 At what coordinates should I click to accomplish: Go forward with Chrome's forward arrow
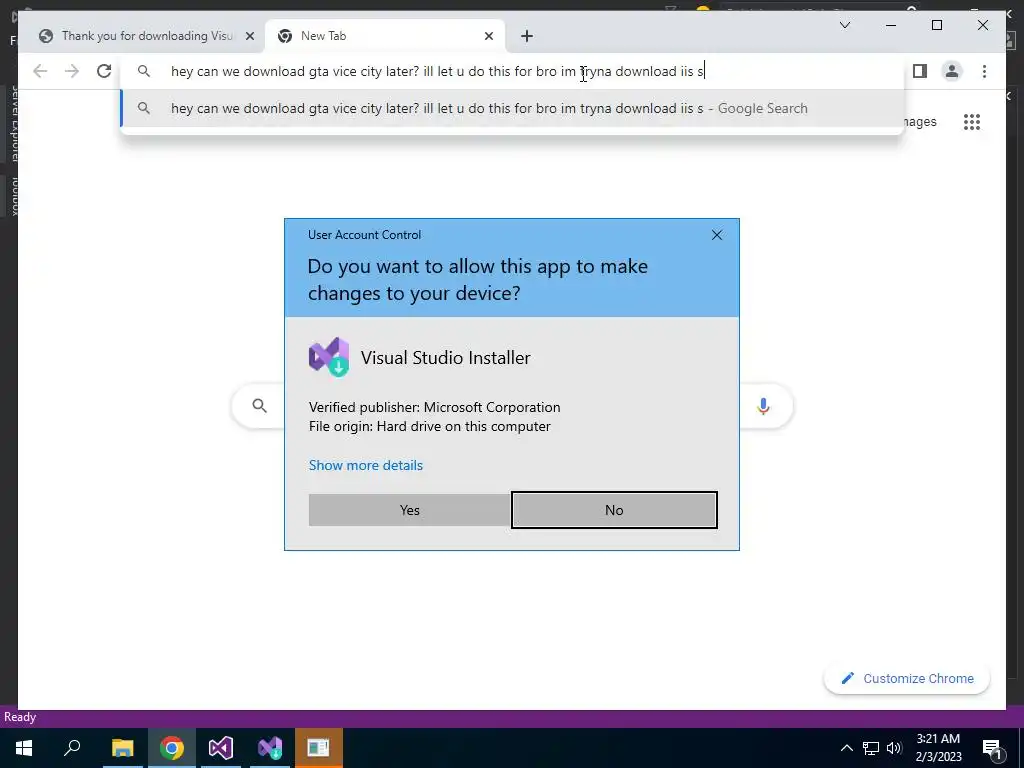tap(72, 71)
